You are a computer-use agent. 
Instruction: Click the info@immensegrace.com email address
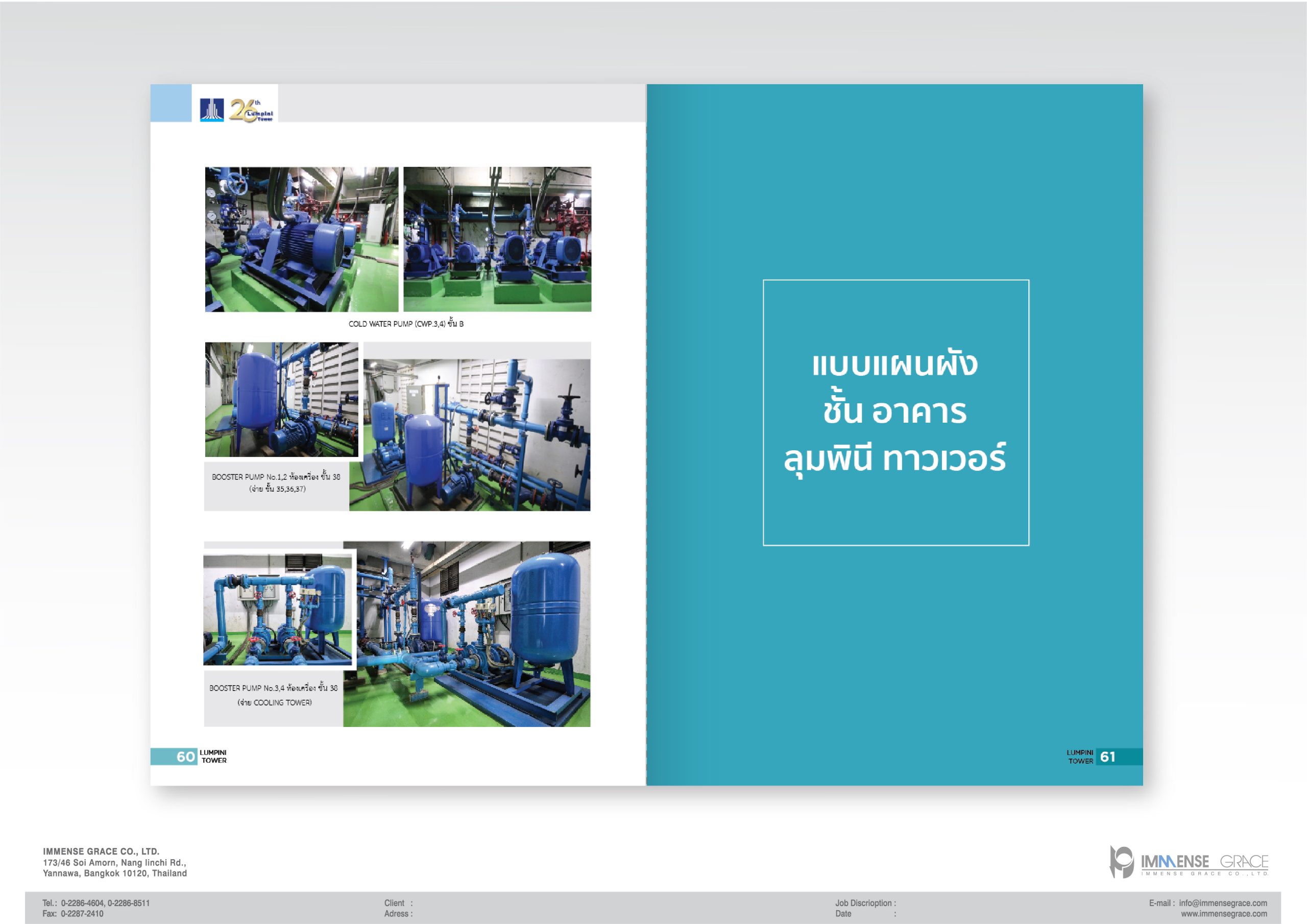[x=1223, y=903]
